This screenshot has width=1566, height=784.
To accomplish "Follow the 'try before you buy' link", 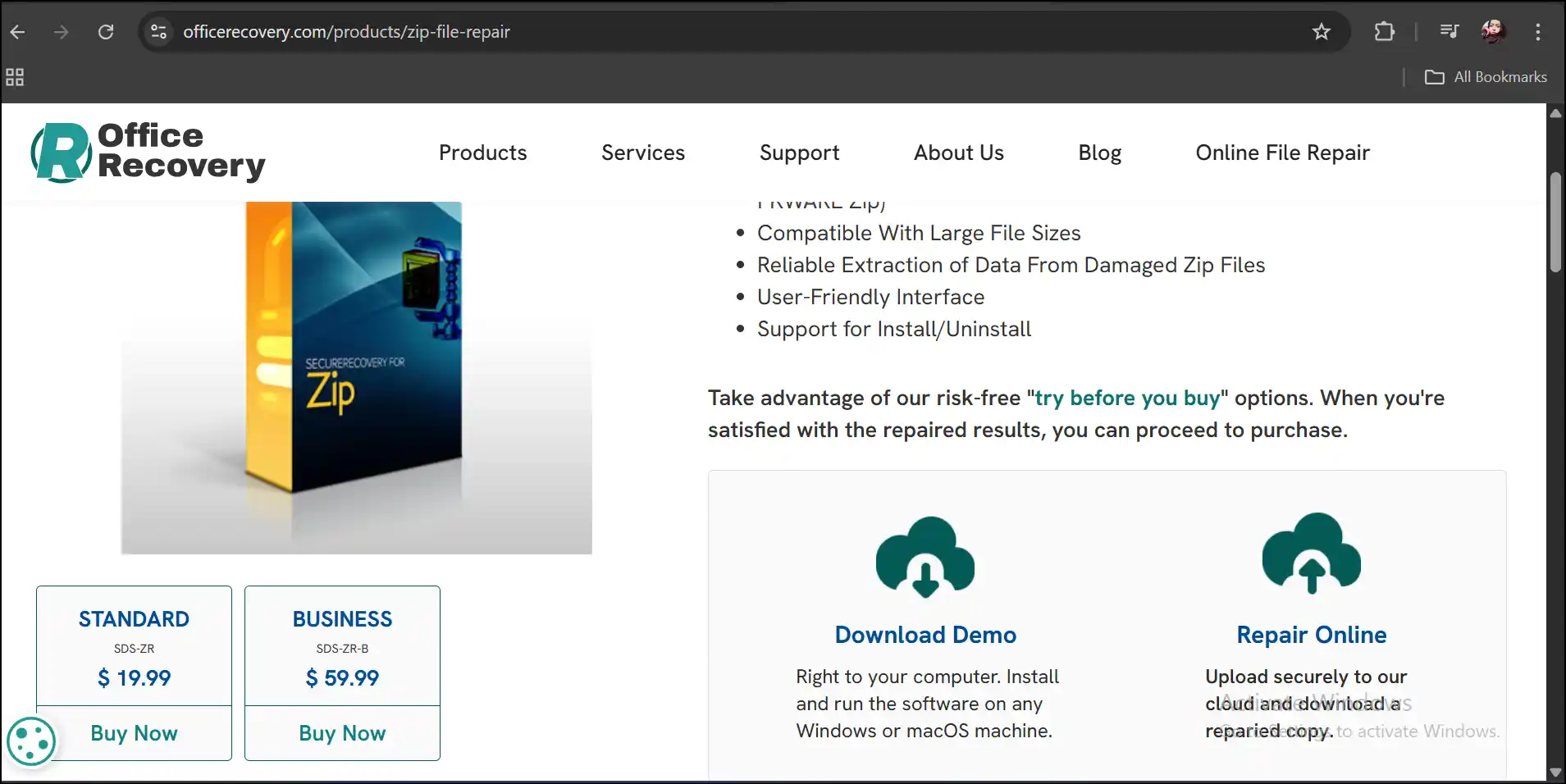I will 1127,399.
